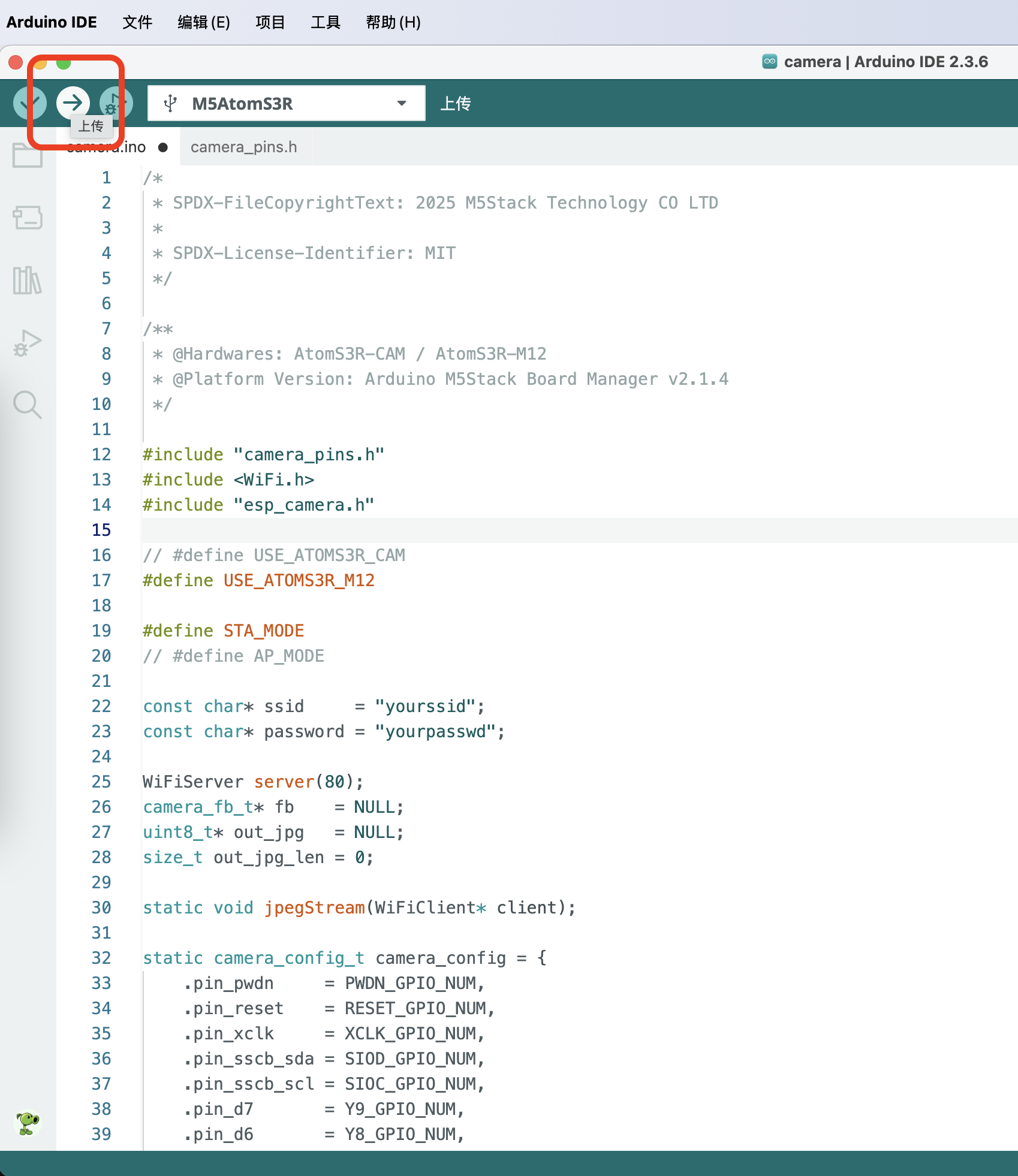Open the Arduino IDE application menu
Viewport: 1018px width, 1176px height.
(x=52, y=22)
